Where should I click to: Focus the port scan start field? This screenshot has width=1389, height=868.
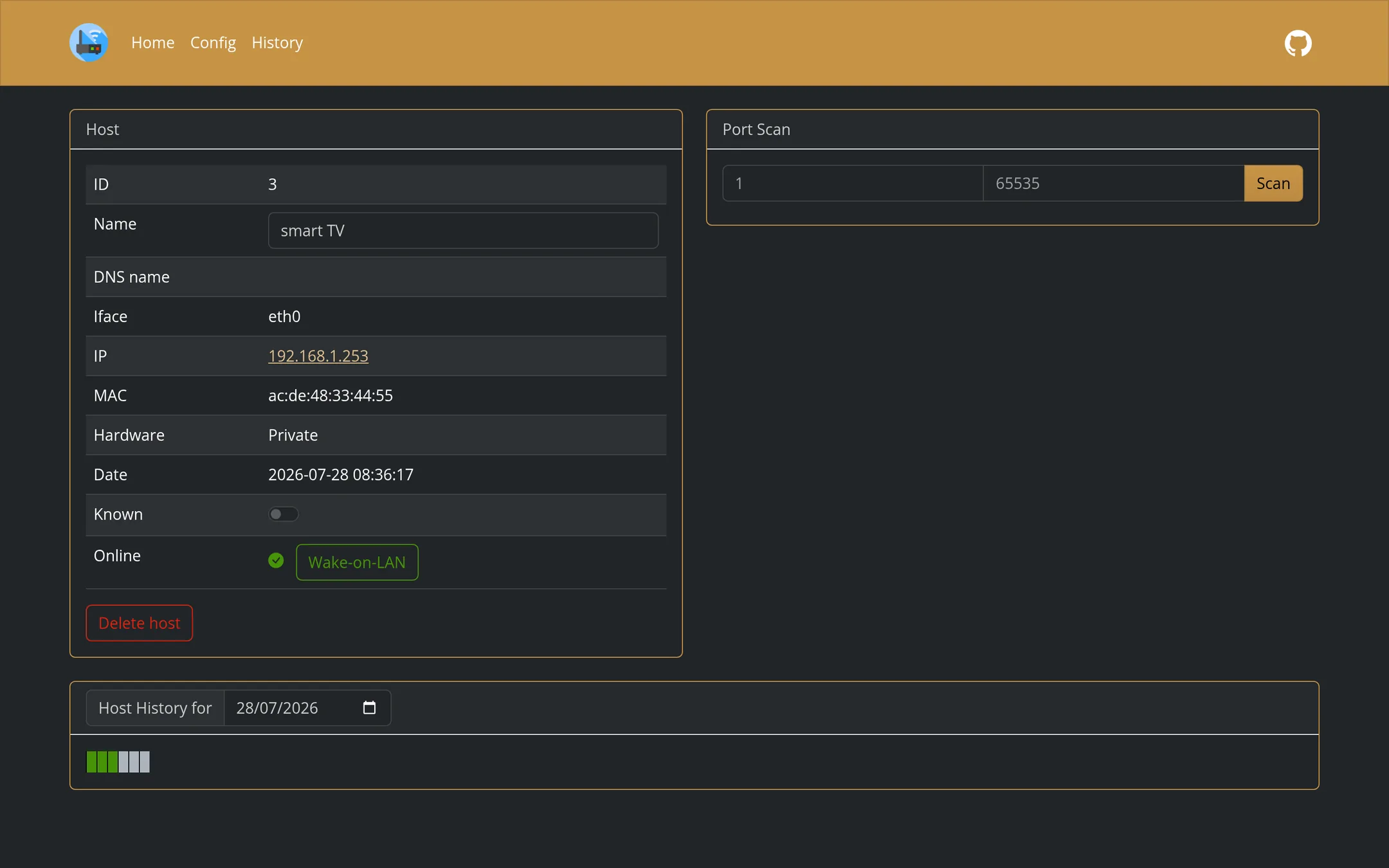pyautogui.click(x=853, y=183)
